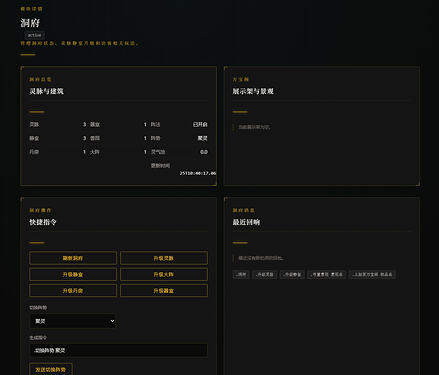The width and height of the screenshot is (439, 375).
Task: Click the 已开启 status value
Action: [x=200, y=124]
